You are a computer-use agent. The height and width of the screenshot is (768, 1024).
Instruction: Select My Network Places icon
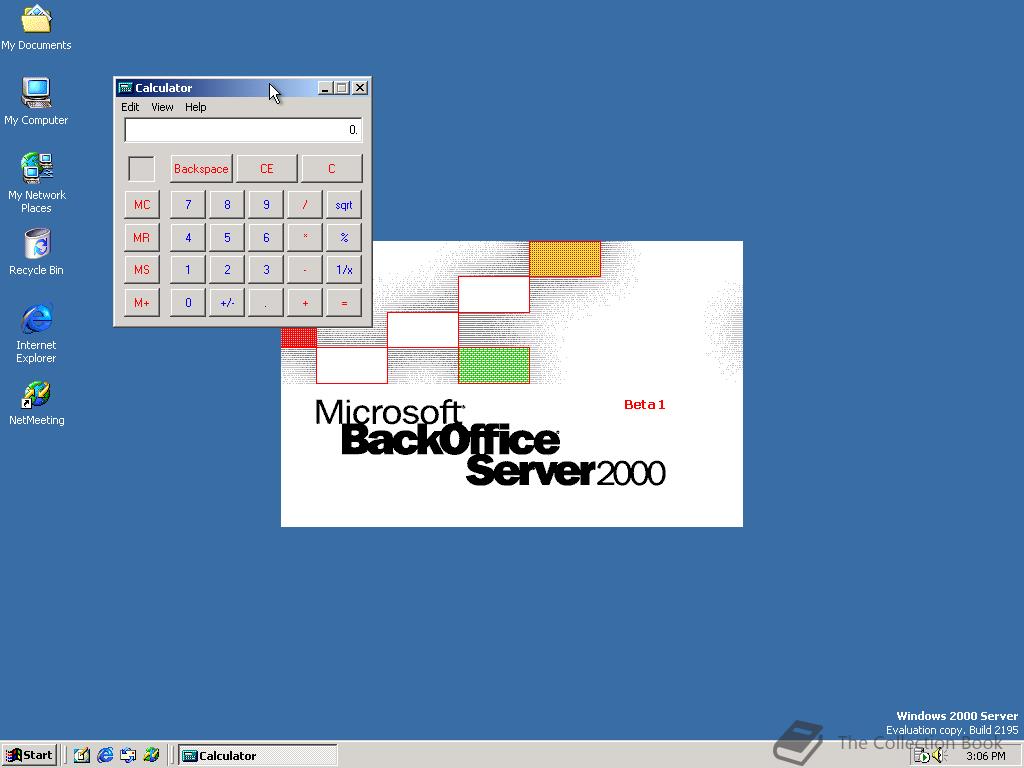click(36, 183)
